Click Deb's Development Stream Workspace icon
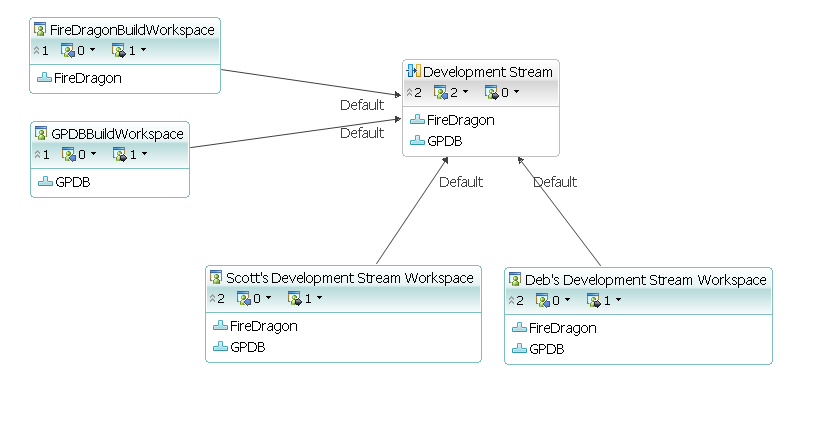The height and width of the screenshot is (428, 826). click(516, 279)
